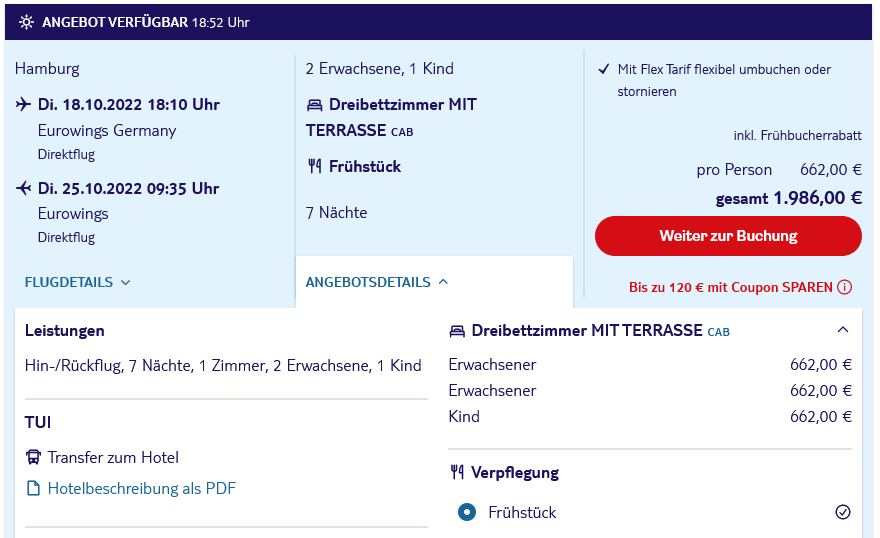Click the checkmark circle on Frühstück row
880x538 pixels.
tap(842, 513)
